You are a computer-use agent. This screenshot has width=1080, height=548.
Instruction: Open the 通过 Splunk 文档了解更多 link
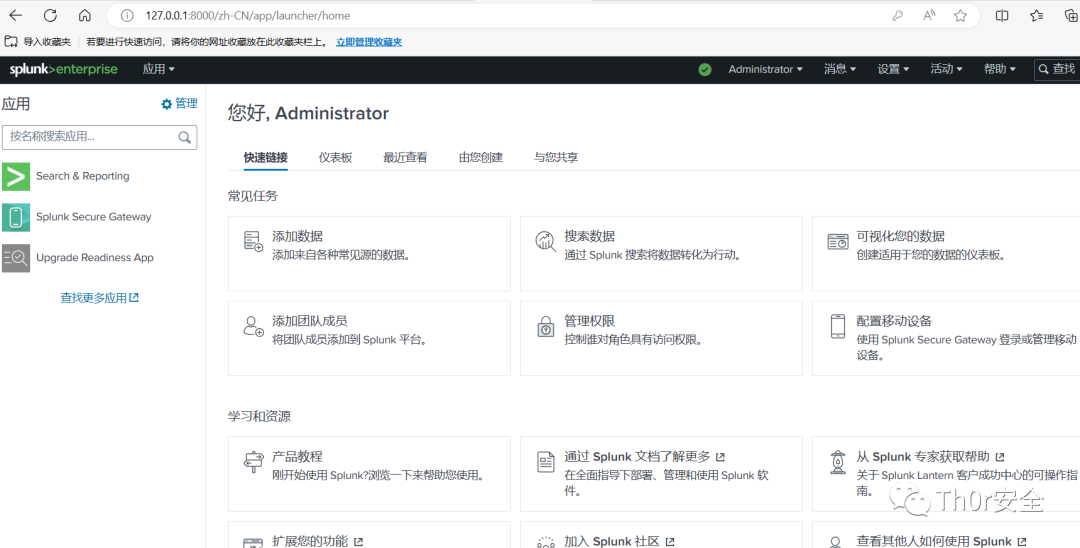(644, 456)
